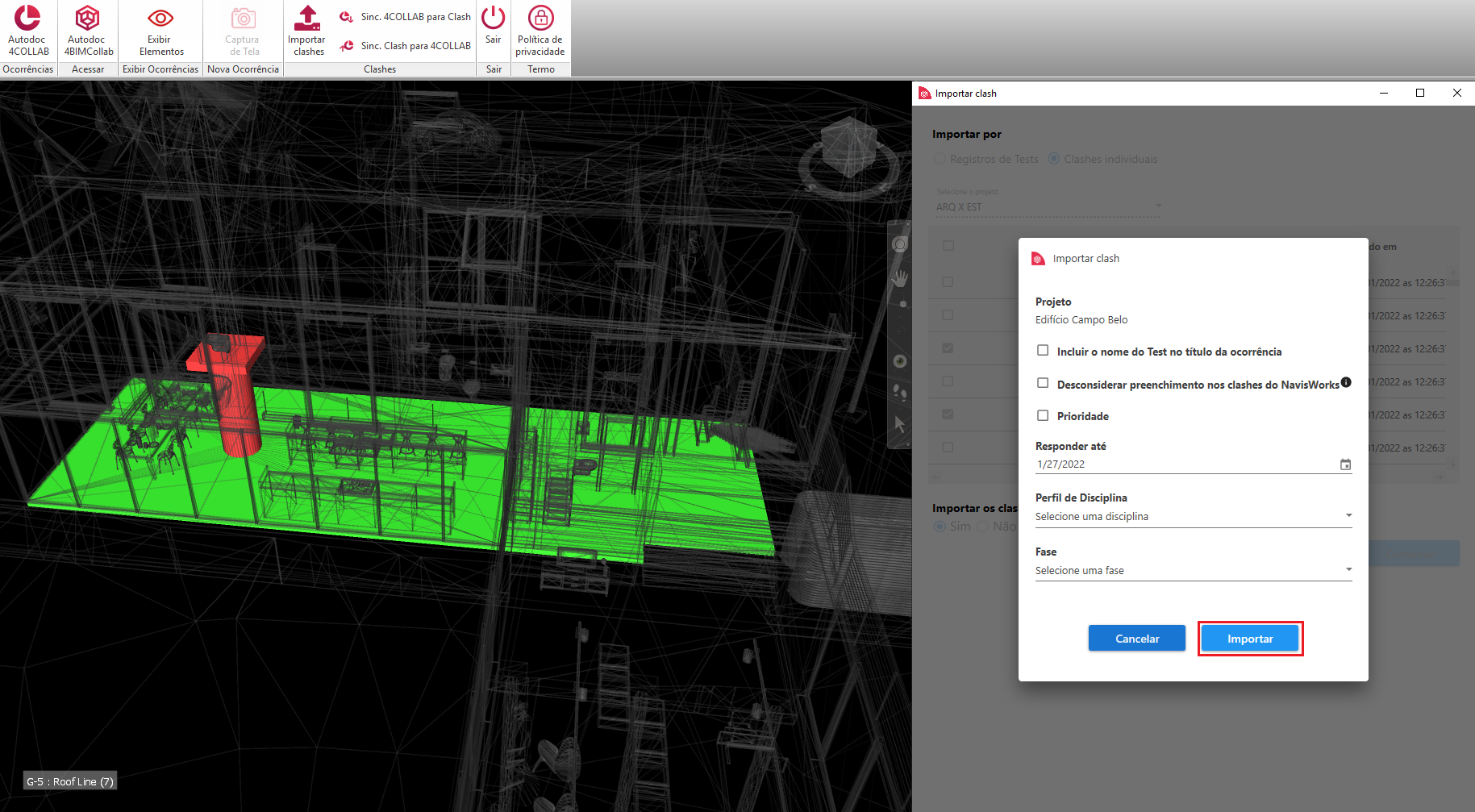Screen dimensions: 1475x812
Task: Close the Importar clash window
Action: [1456, 93]
